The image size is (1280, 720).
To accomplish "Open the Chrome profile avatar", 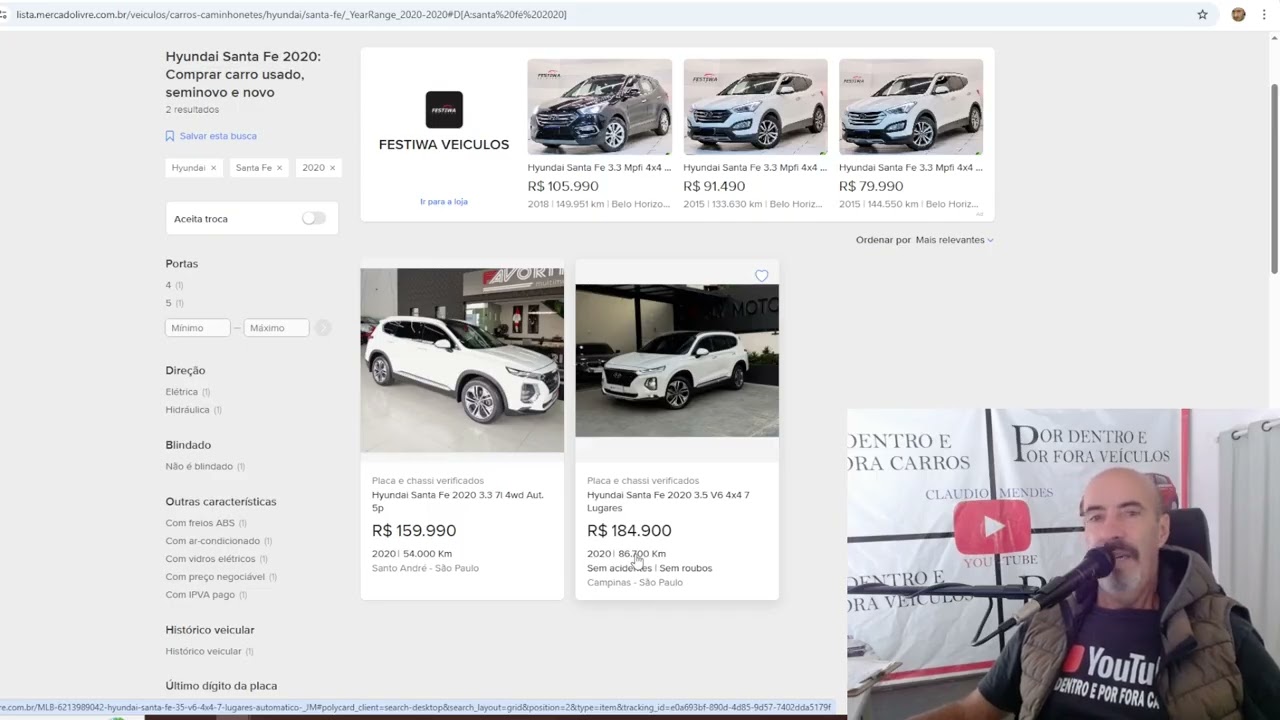I will [x=1238, y=15].
